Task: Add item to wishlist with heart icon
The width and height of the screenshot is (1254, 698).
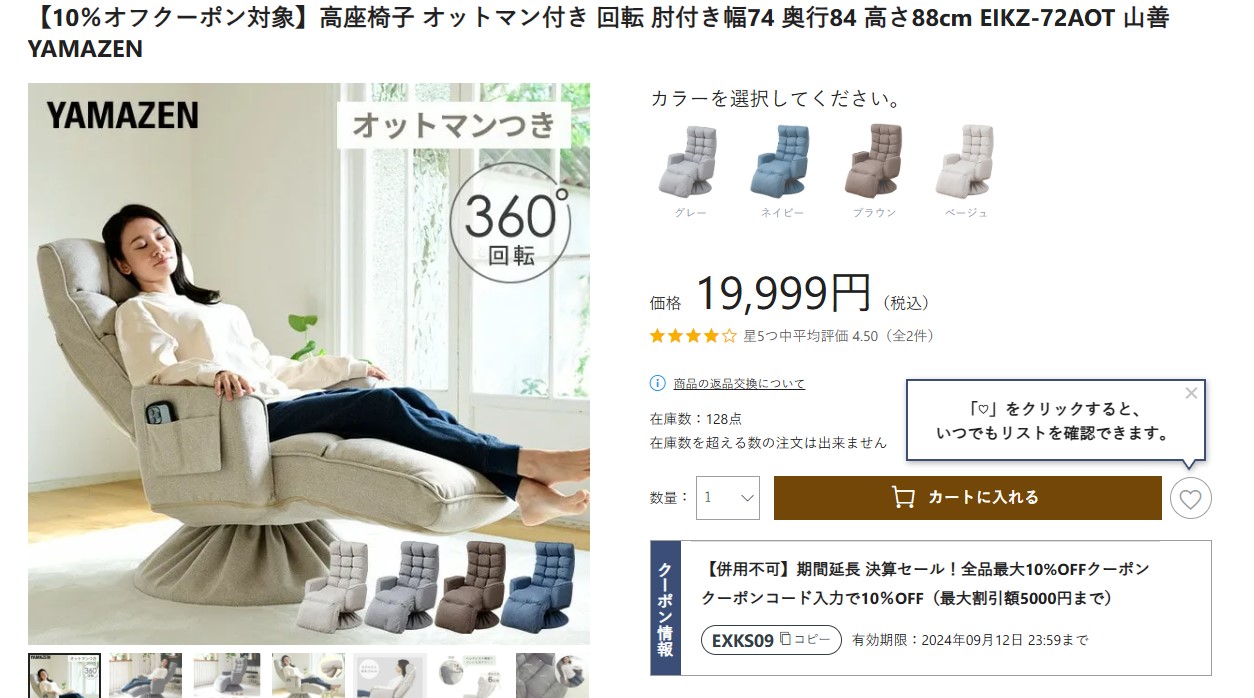Action: (x=1190, y=498)
